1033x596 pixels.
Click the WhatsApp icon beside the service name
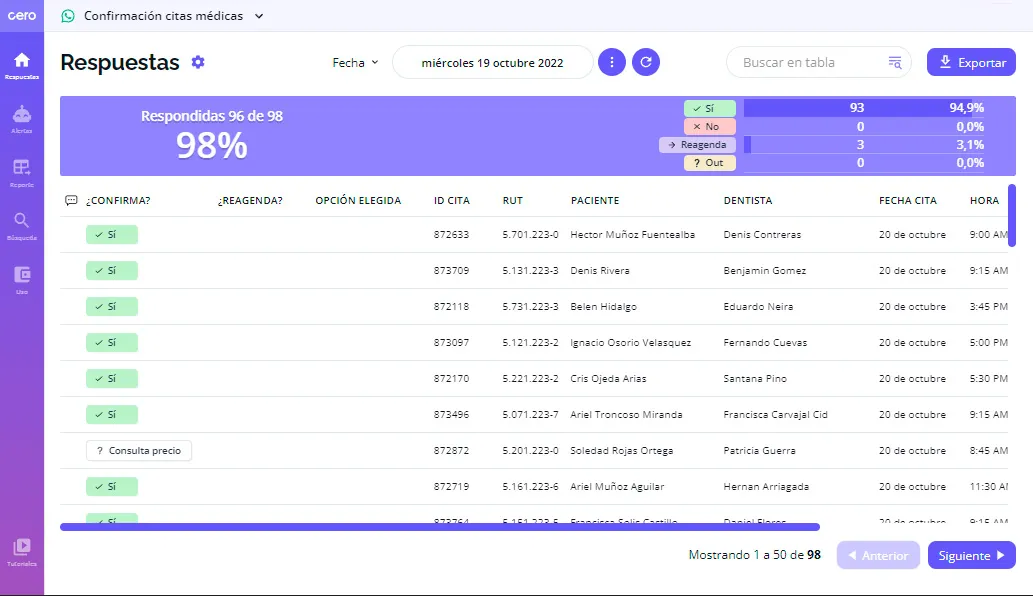[68, 16]
